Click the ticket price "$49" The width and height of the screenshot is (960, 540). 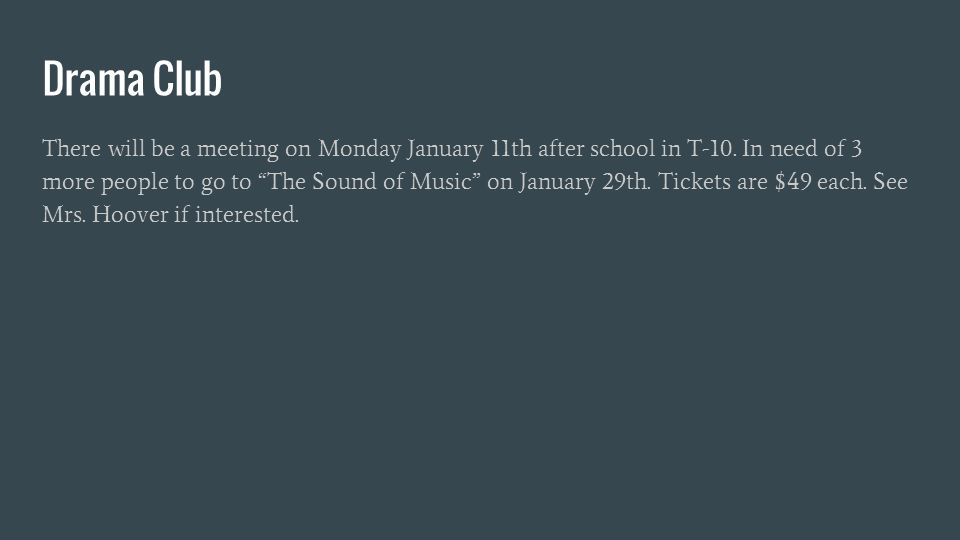(793, 181)
